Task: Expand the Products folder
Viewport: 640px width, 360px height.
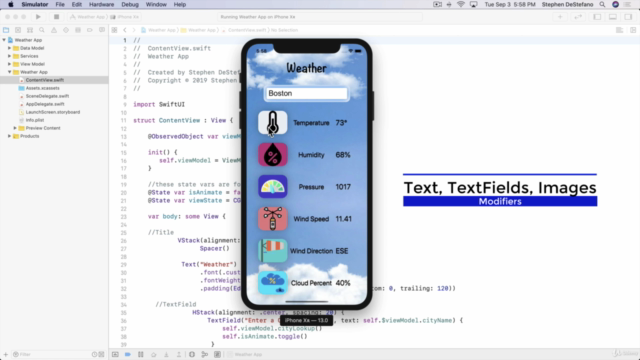Action: coord(9,136)
